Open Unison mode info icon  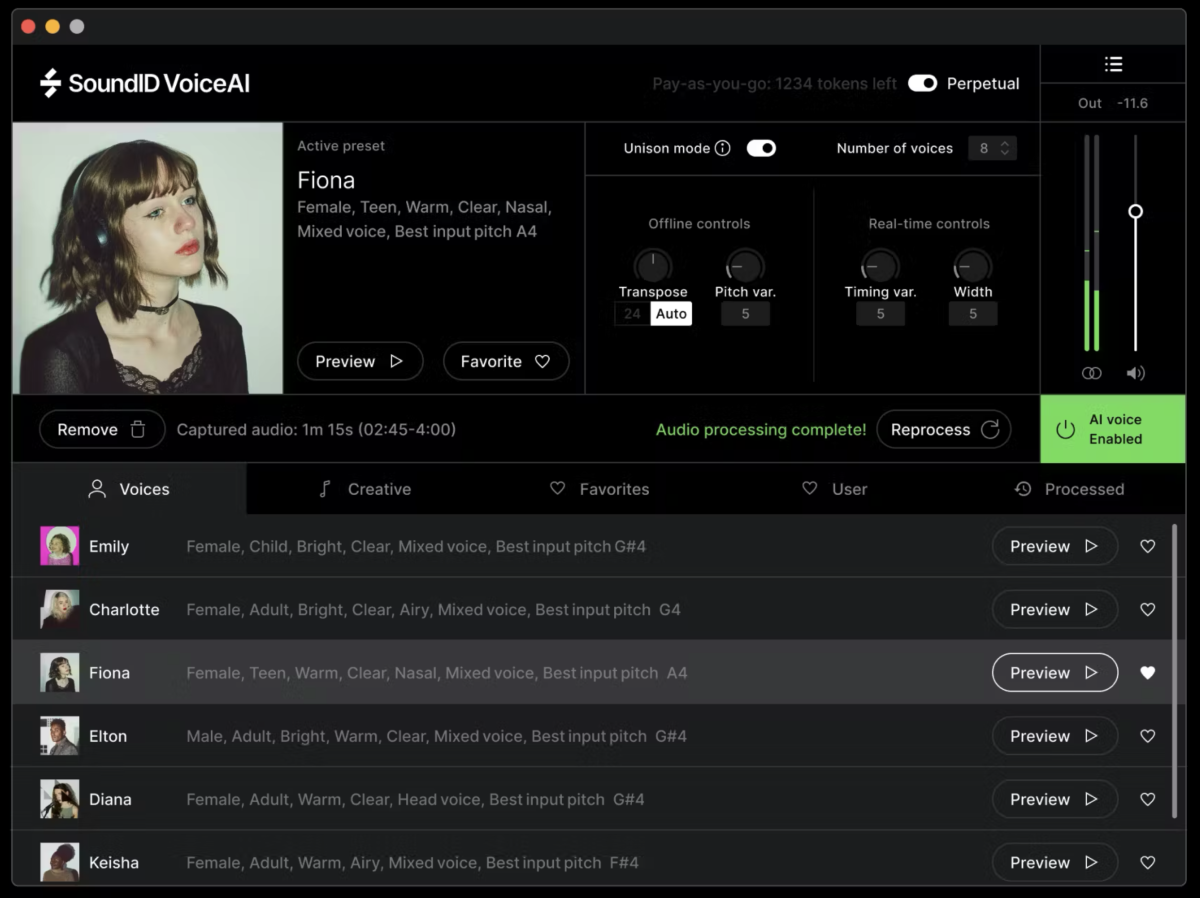tap(723, 148)
